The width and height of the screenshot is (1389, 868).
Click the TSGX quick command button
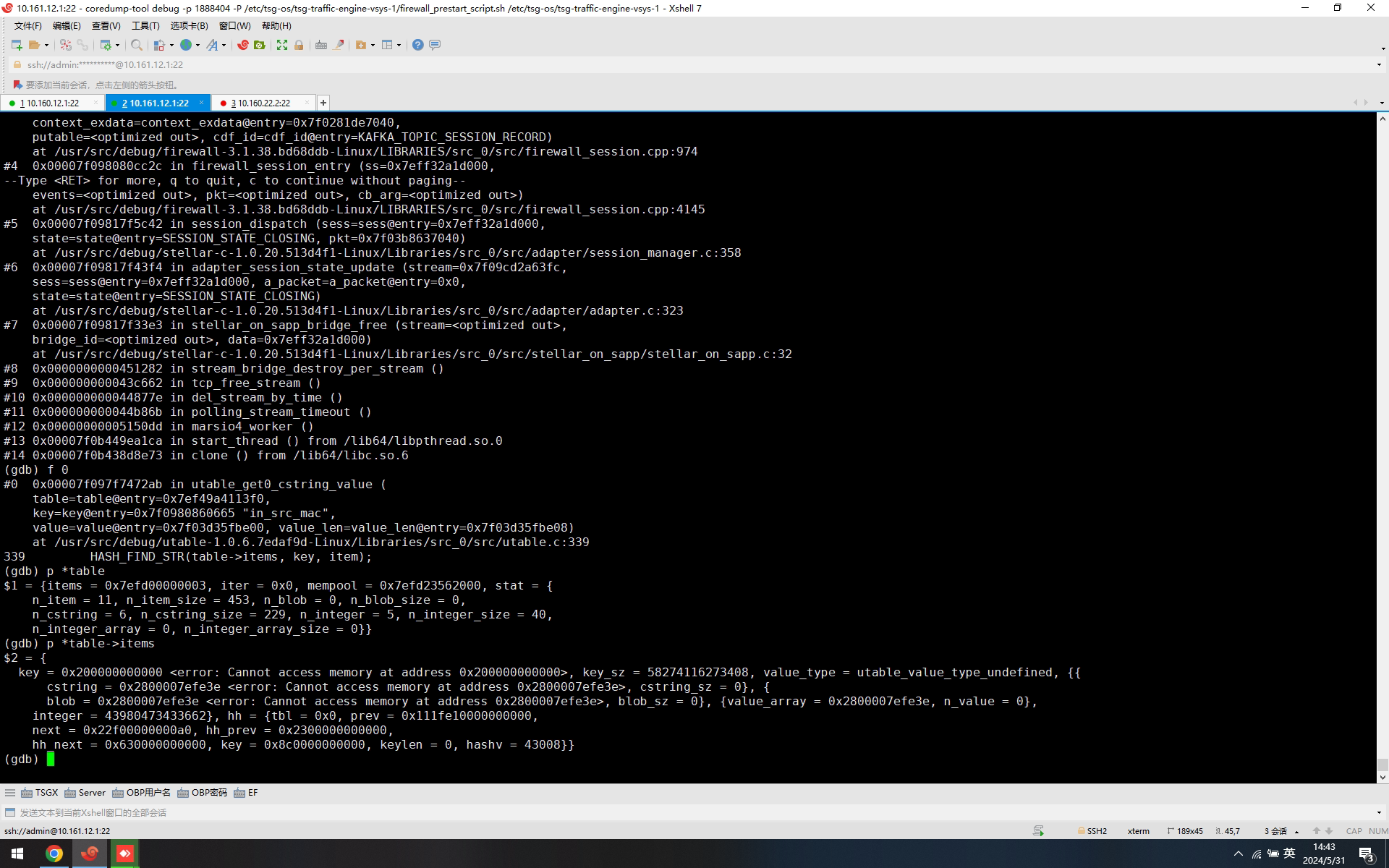point(40,793)
